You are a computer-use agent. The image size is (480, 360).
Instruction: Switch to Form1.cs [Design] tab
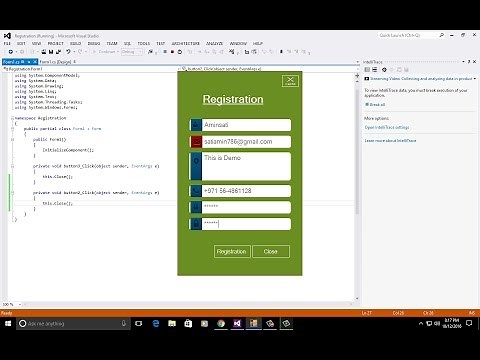pos(56,62)
